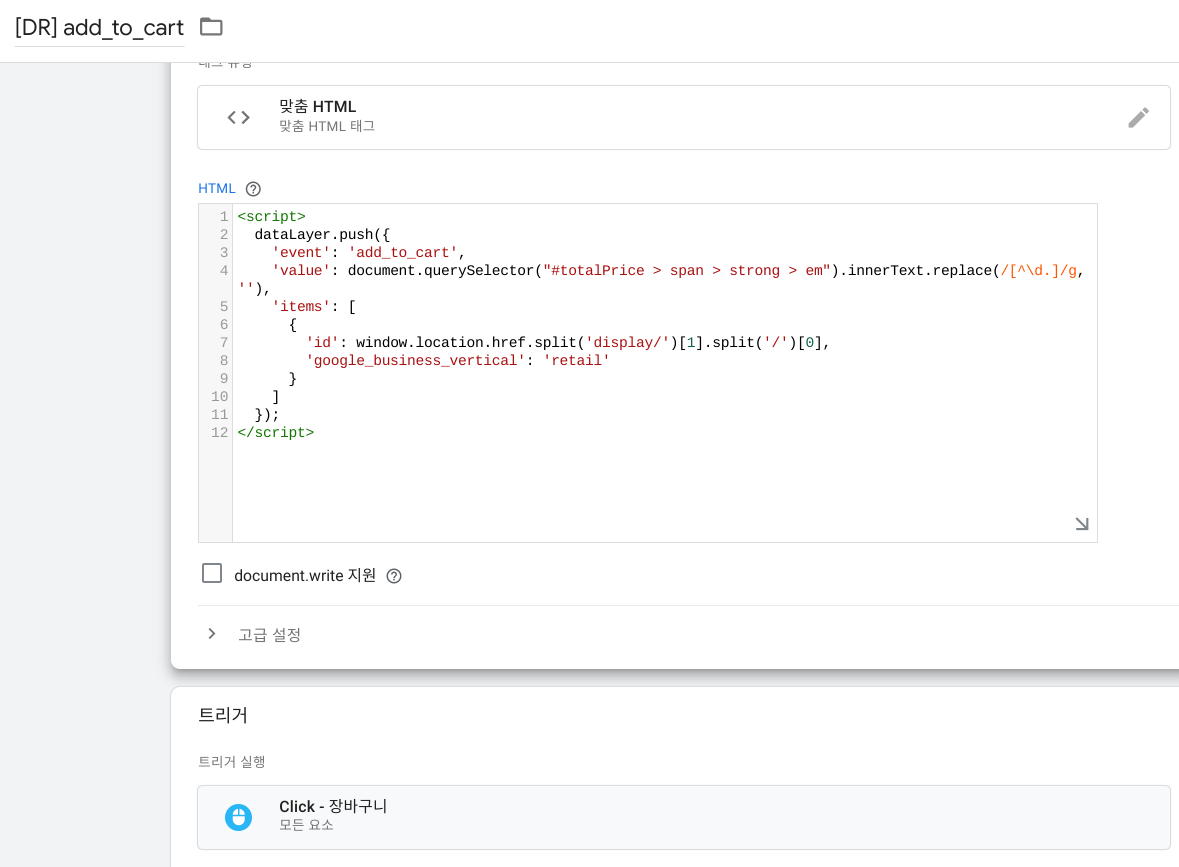
Task: Open the Click - 장바구니 trigger
Action: (x=683, y=817)
